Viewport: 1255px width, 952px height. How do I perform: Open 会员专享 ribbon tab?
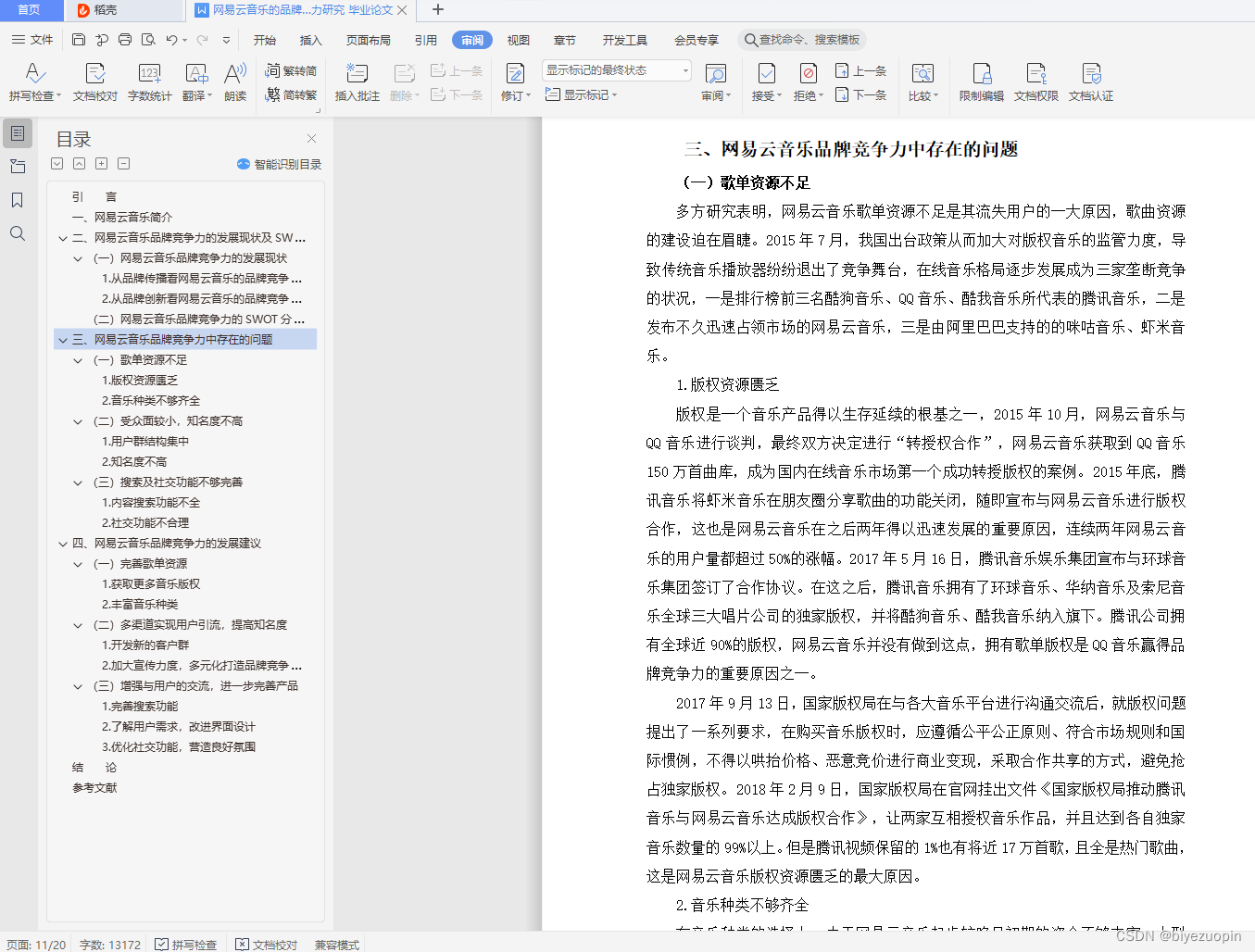click(697, 40)
